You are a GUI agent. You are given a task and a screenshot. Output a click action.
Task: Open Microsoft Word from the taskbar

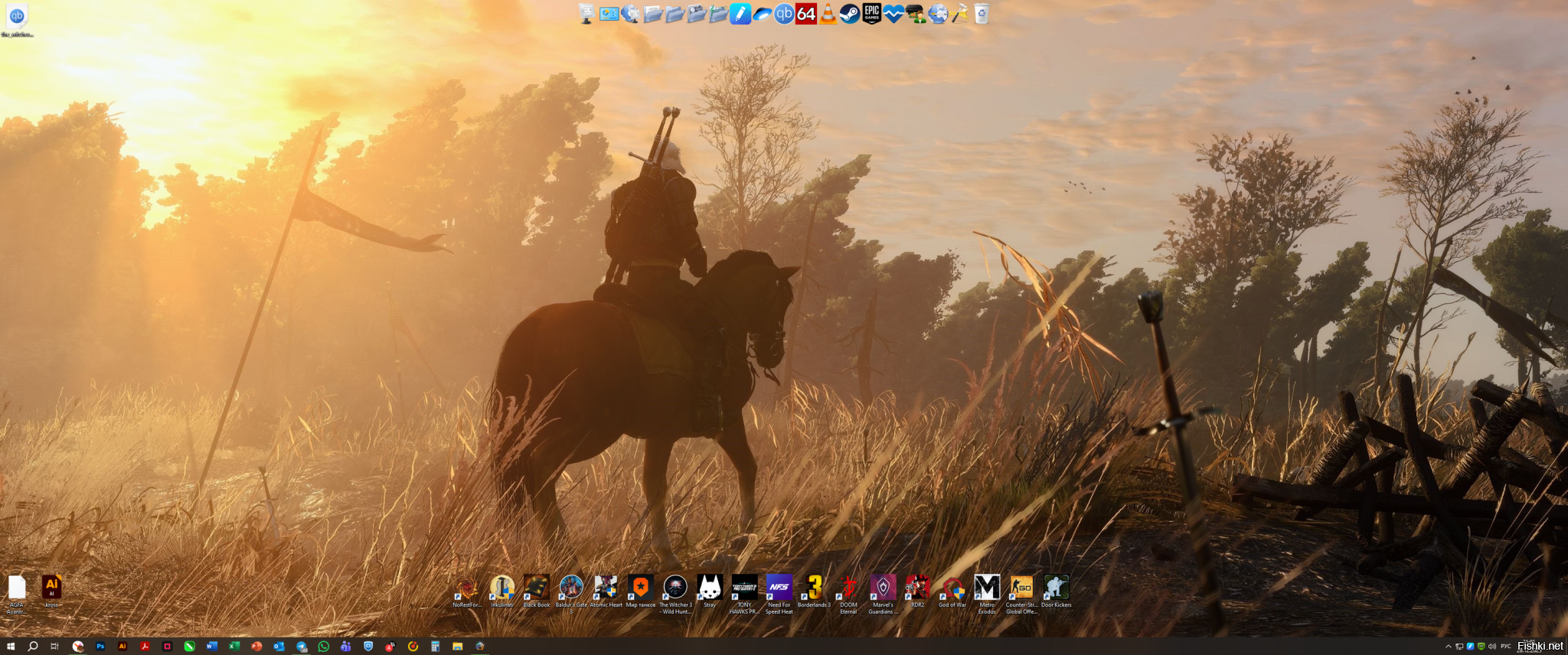click(x=211, y=647)
